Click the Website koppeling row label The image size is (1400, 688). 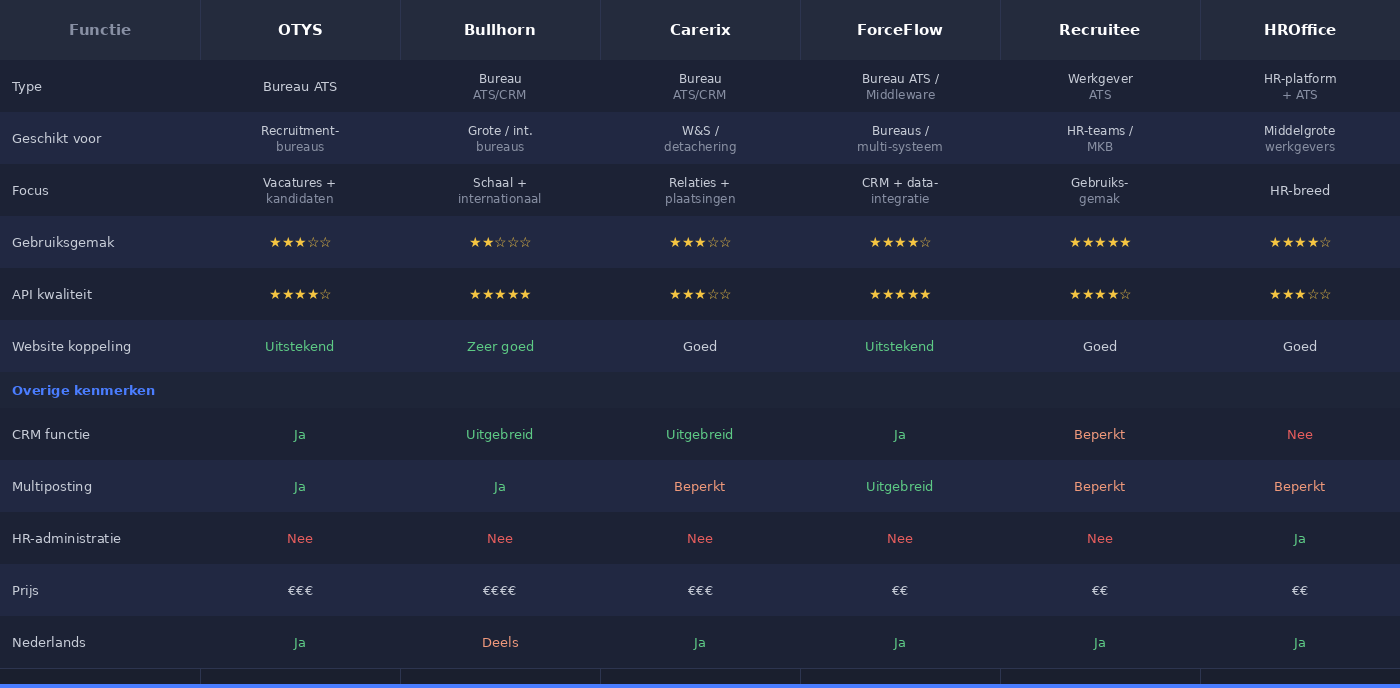[x=71, y=347]
